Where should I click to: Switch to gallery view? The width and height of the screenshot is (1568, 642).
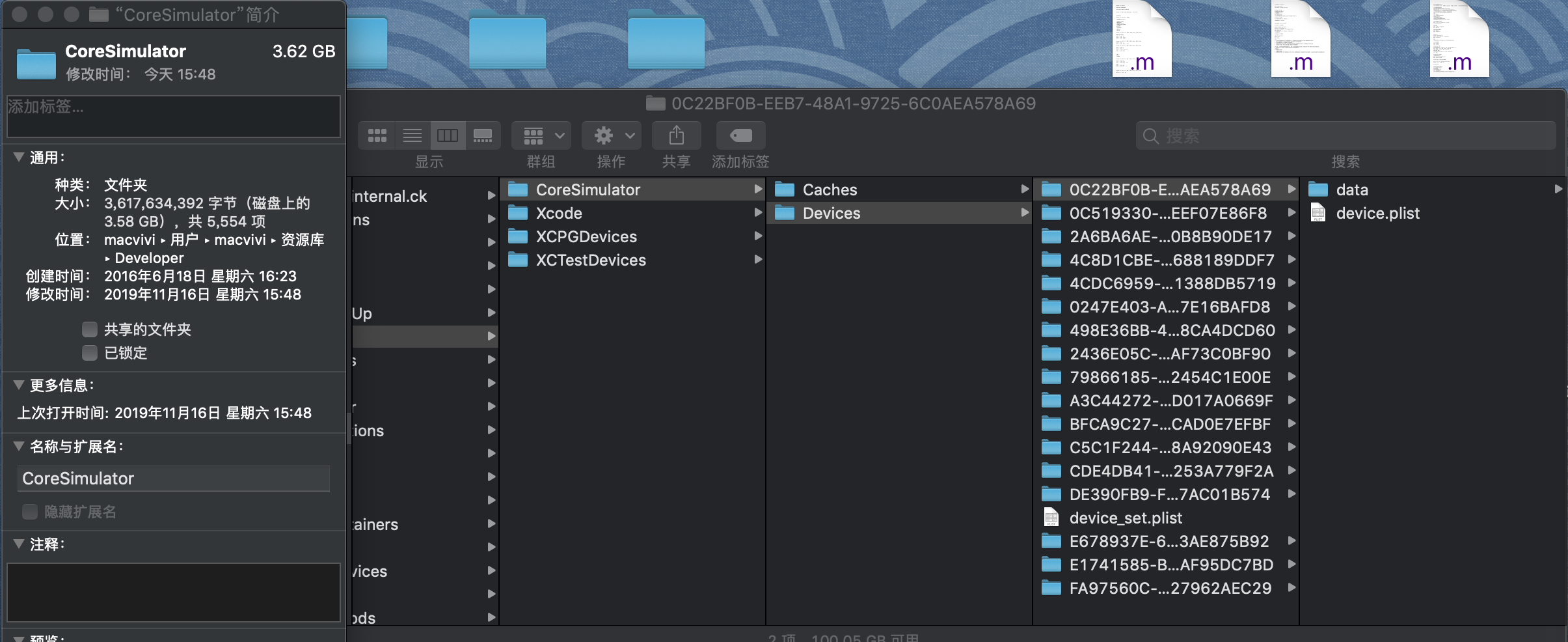(482, 135)
